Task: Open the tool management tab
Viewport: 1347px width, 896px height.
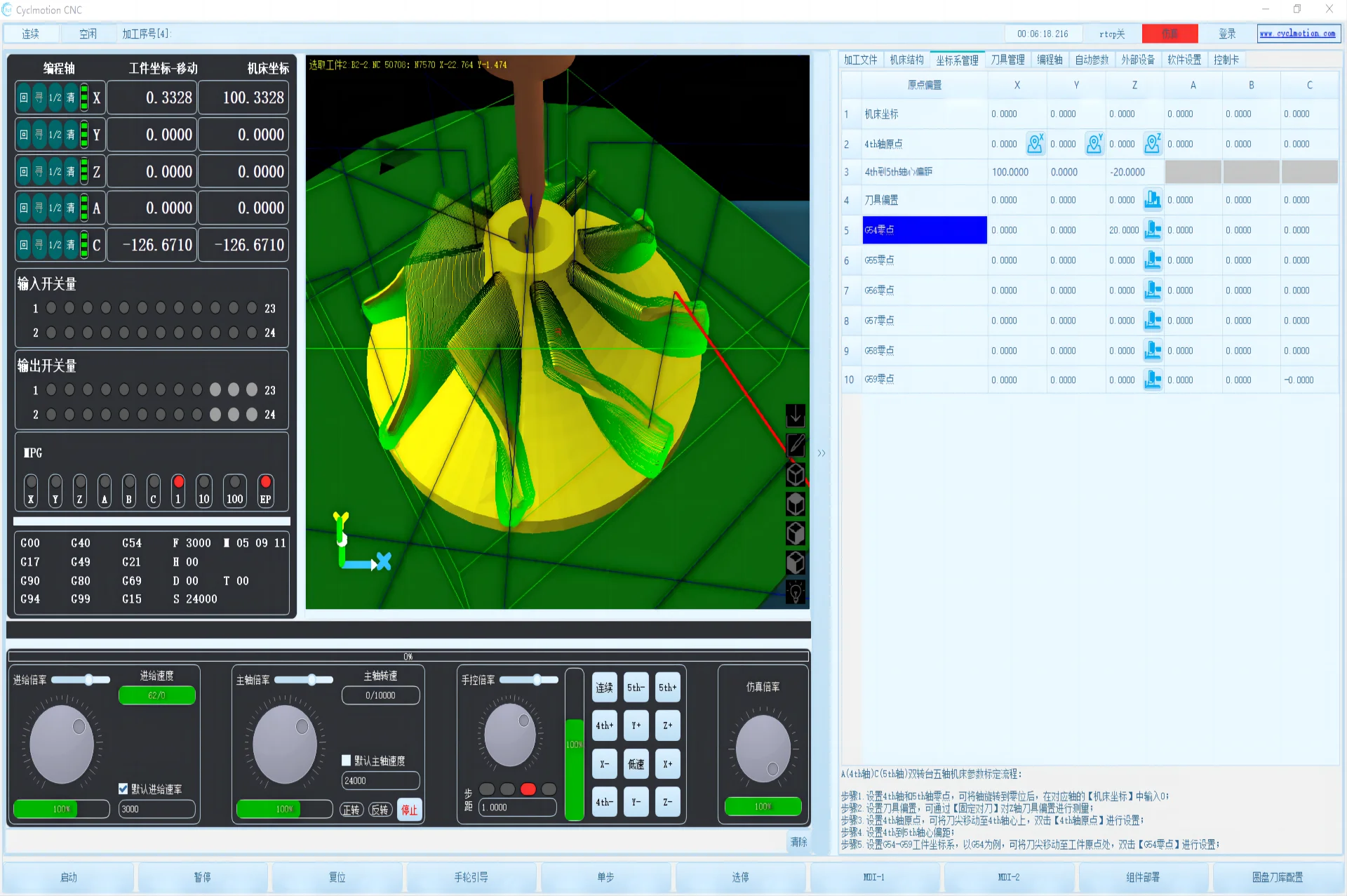Action: coord(1007,60)
